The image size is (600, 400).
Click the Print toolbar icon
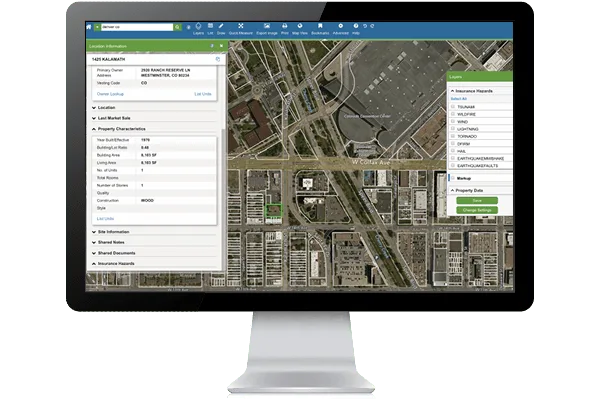[x=284, y=29]
